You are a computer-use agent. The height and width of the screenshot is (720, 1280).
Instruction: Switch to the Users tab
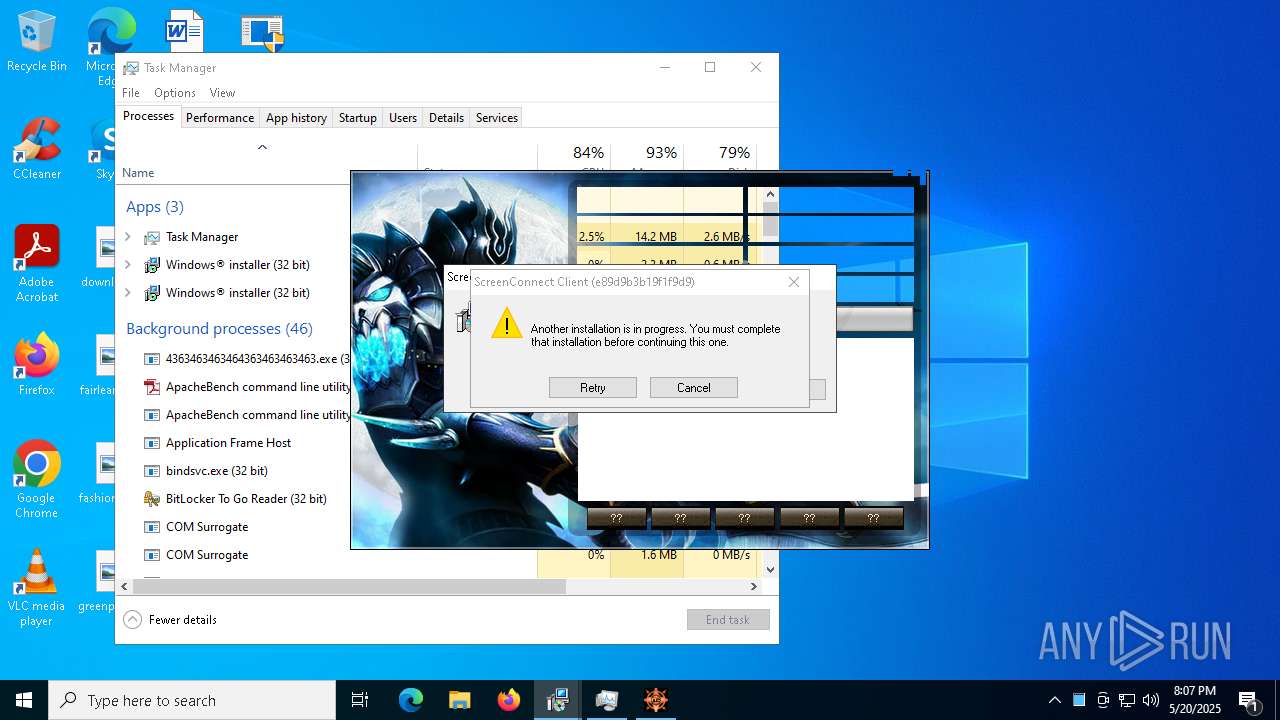(x=403, y=118)
